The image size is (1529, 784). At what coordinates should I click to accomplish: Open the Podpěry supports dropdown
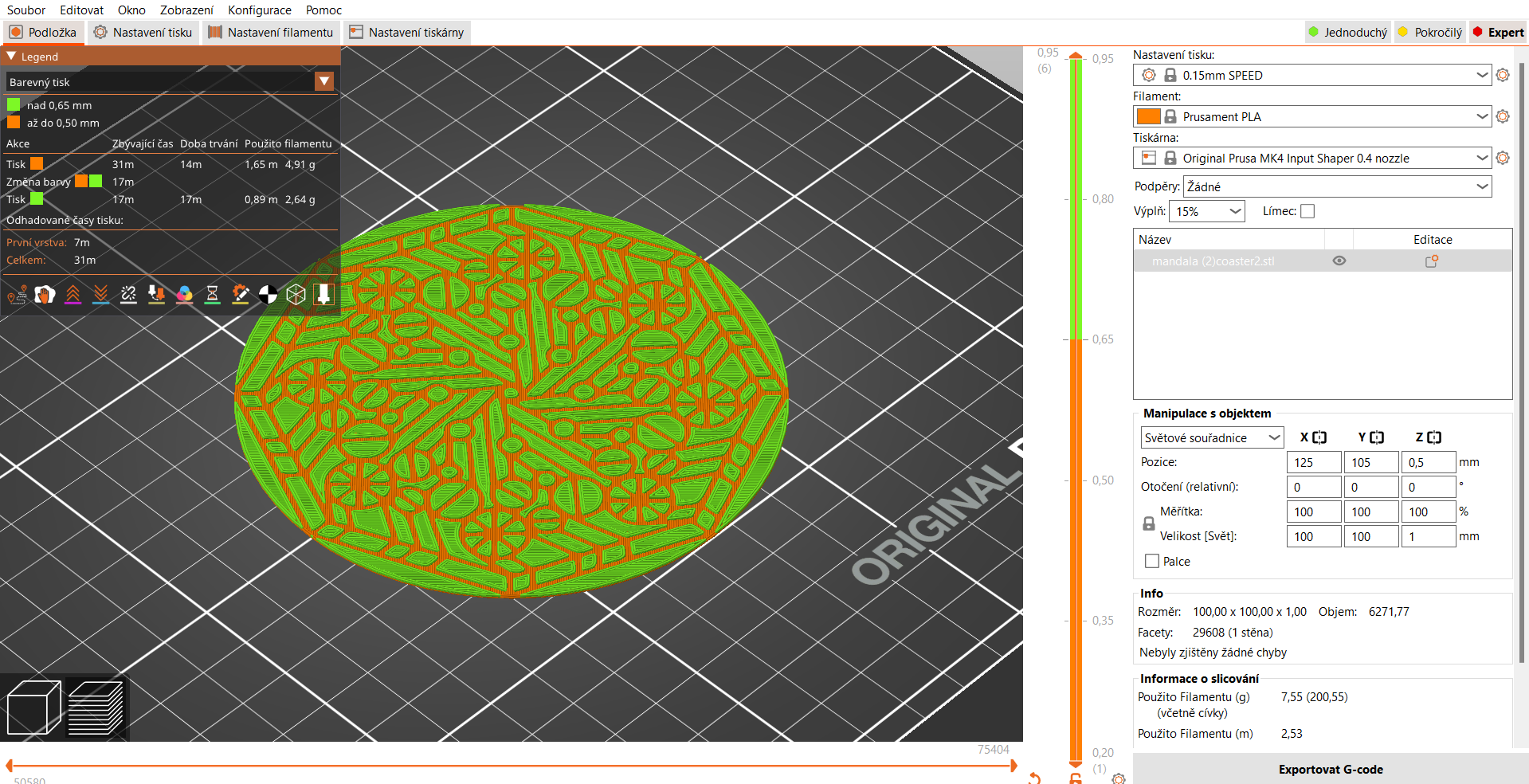point(1337,186)
